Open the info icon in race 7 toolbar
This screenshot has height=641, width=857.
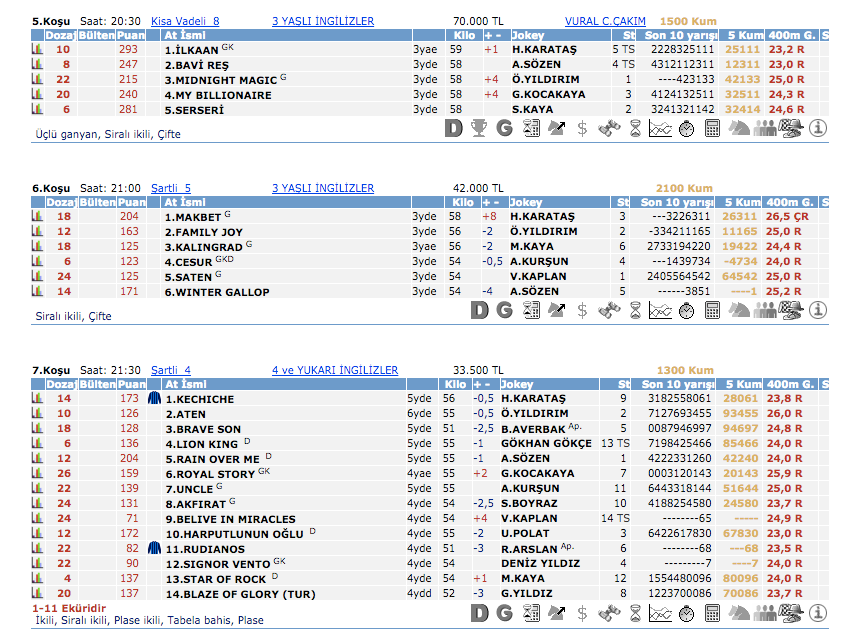pos(818,613)
